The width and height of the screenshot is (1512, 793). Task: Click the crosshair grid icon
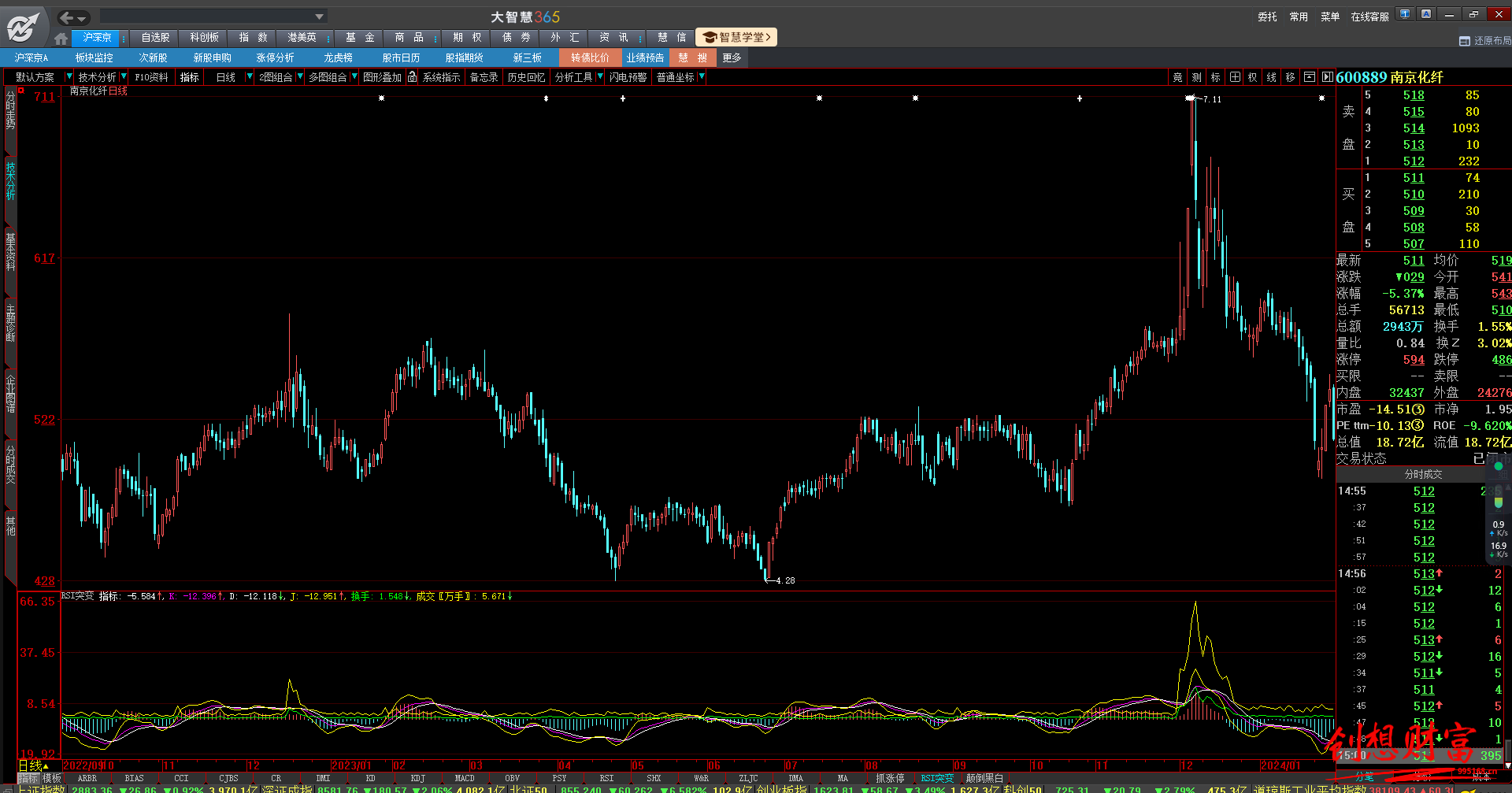point(1235,77)
